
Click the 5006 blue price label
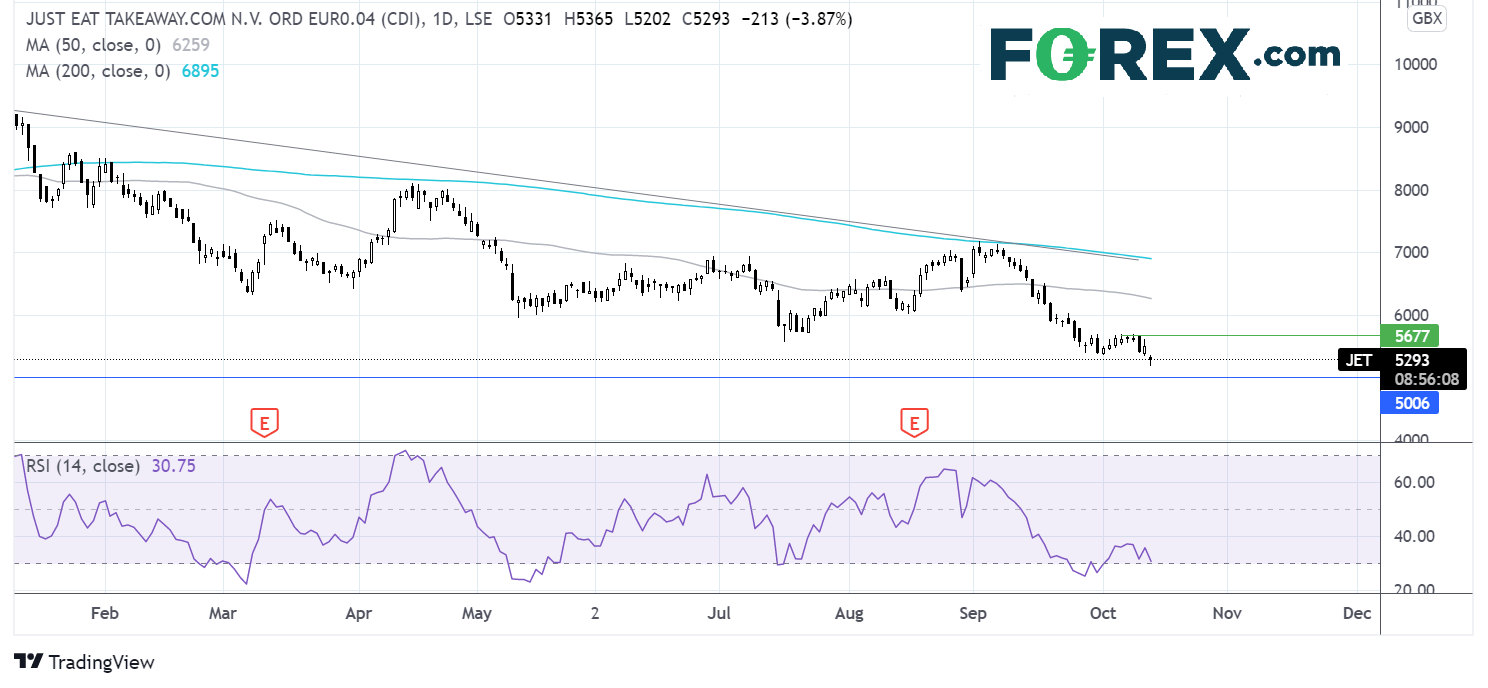1408,403
